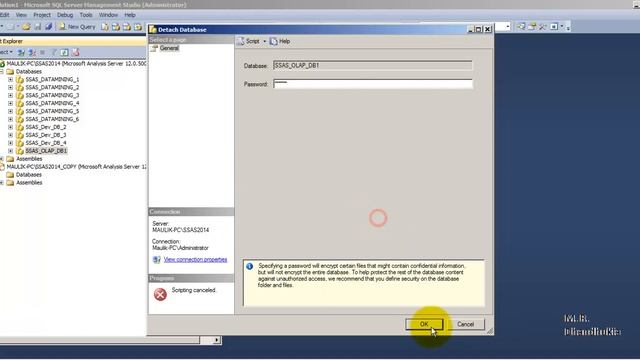Expand SSAS_DATAMINING_2 database node
The height and width of the screenshot is (360, 640).
(x=11, y=87)
